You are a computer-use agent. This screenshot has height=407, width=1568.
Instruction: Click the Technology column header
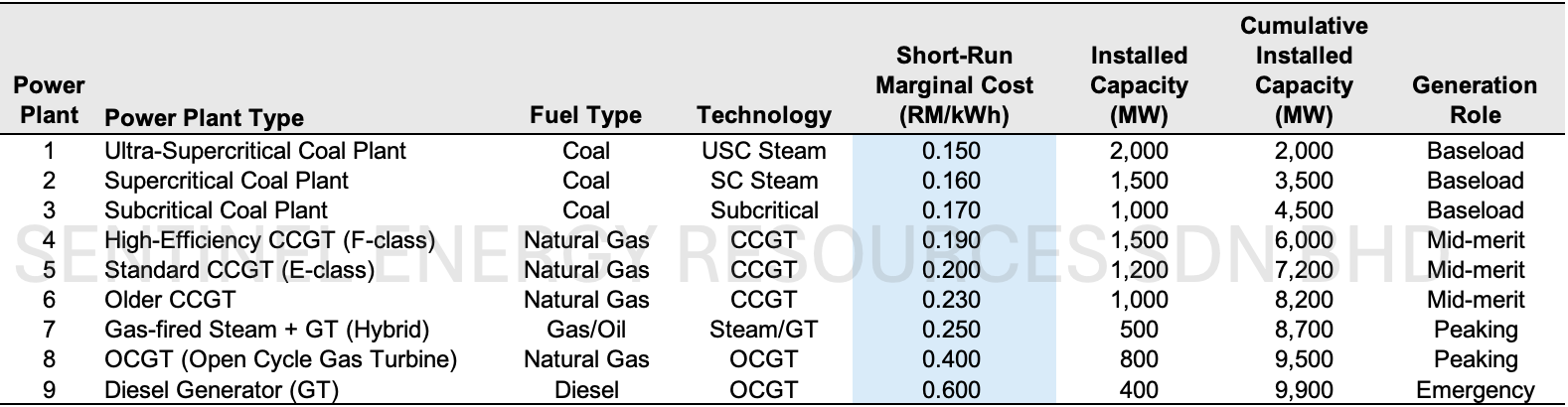click(763, 115)
